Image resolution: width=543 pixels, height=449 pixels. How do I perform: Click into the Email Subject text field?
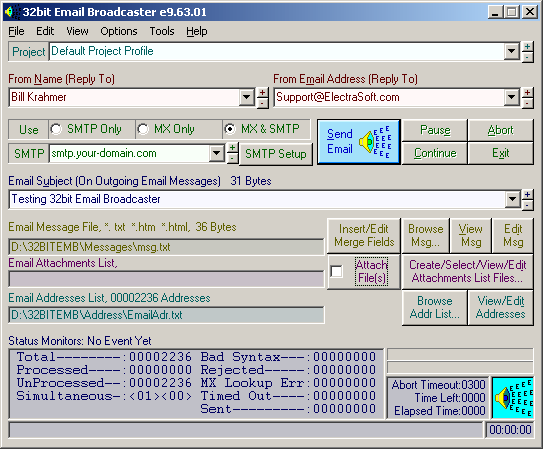[x=257, y=199]
